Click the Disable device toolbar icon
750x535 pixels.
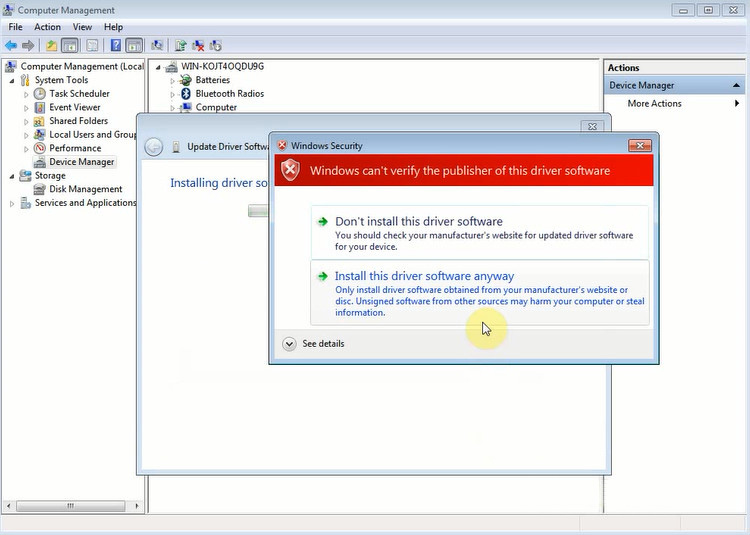click(x=216, y=46)
